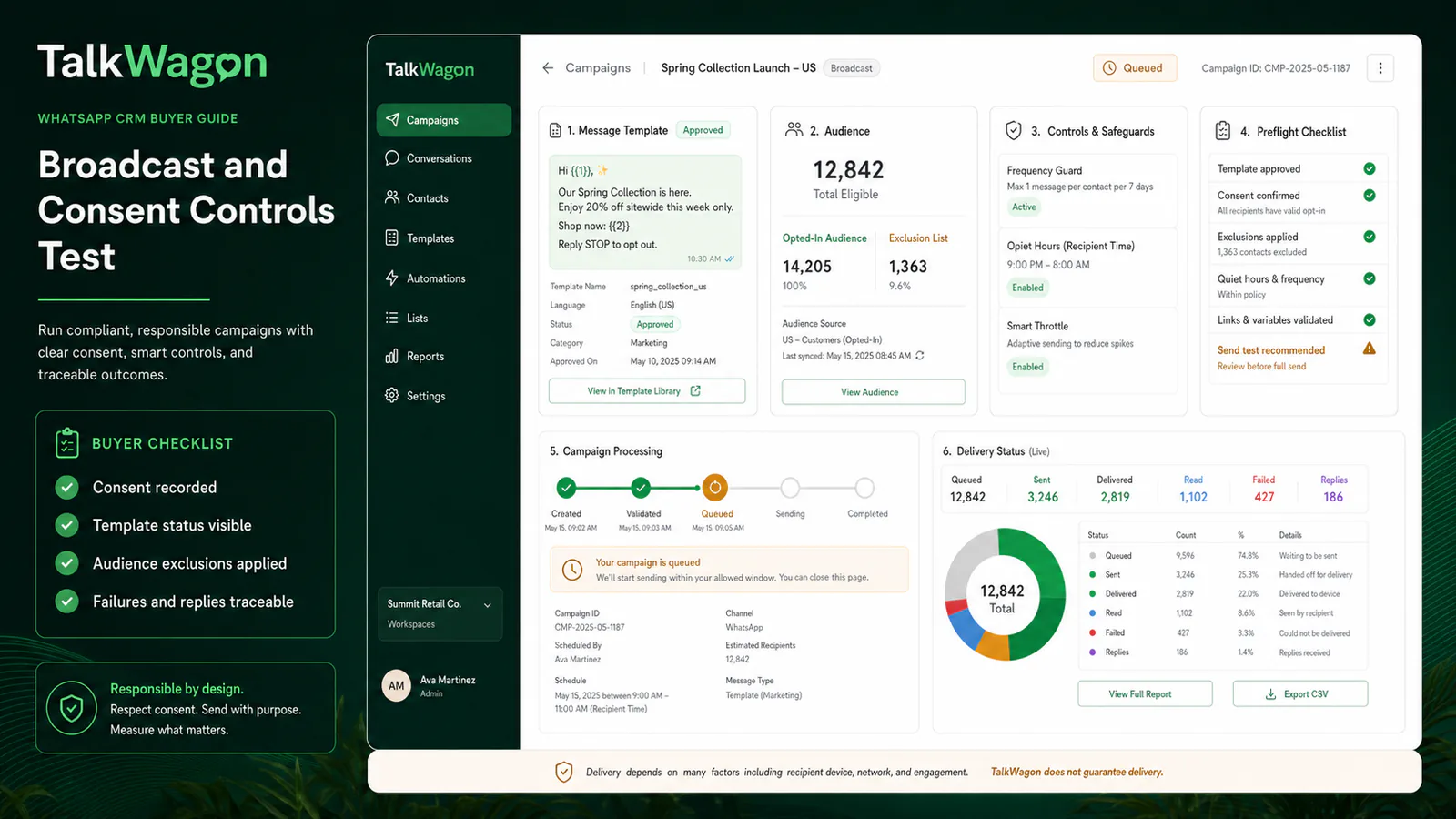
Task: Click the Audience people icon
Action: 794,130
